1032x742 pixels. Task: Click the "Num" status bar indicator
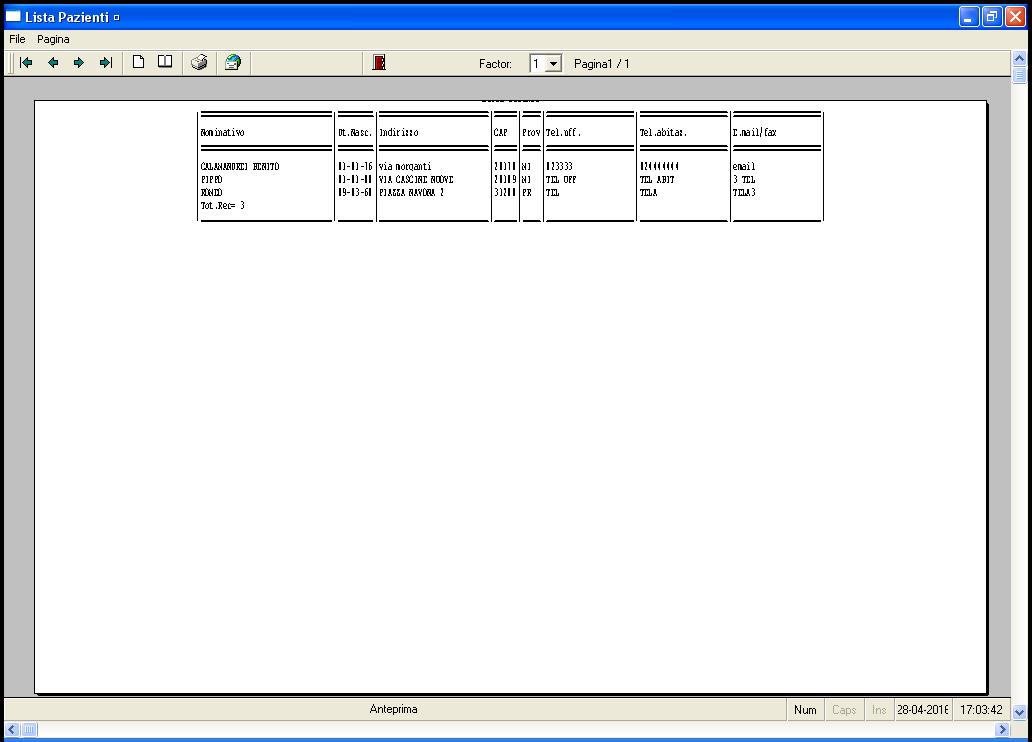805,710
